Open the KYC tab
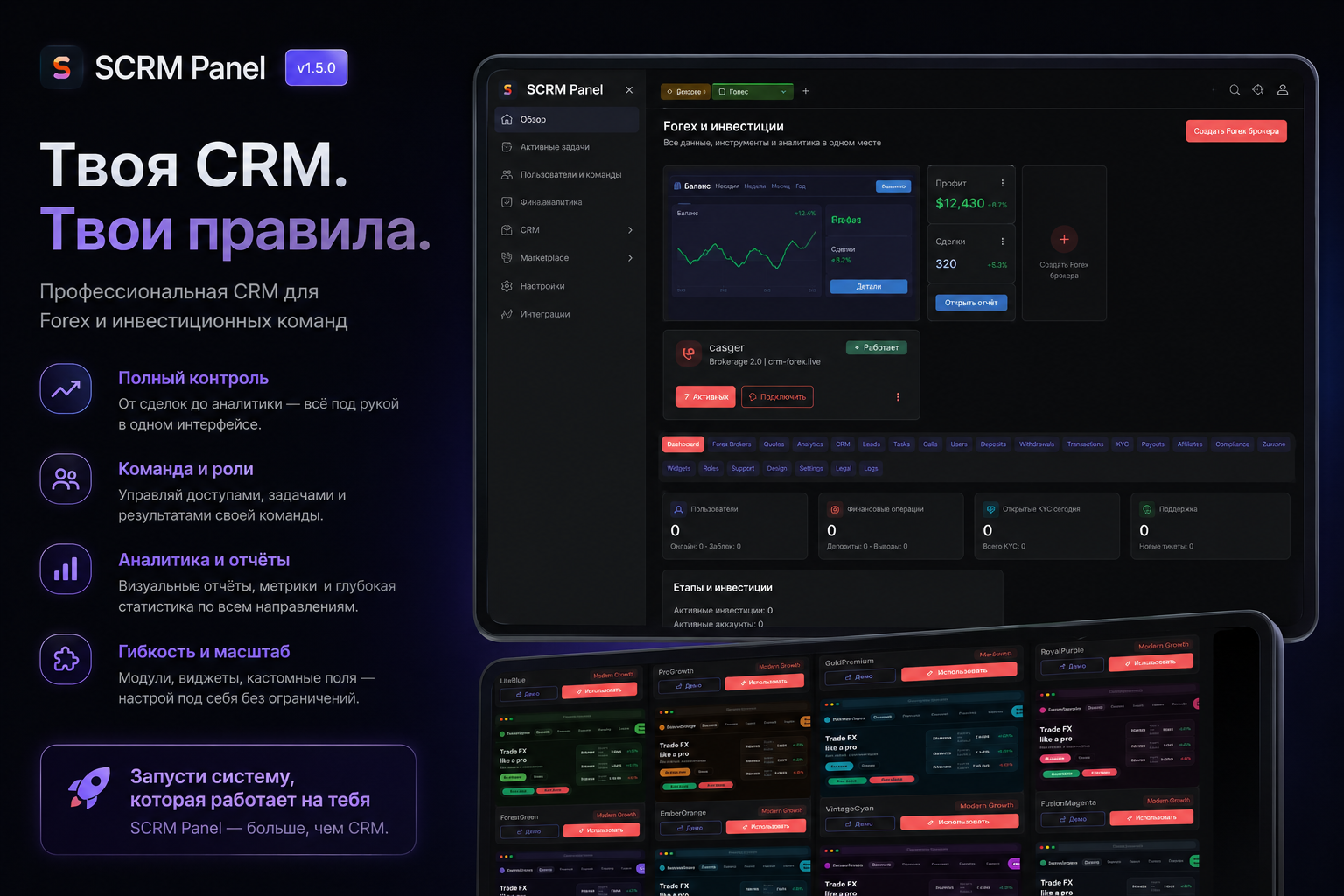Screen dimensions: 1344x896 click(x=1123, y=444)
